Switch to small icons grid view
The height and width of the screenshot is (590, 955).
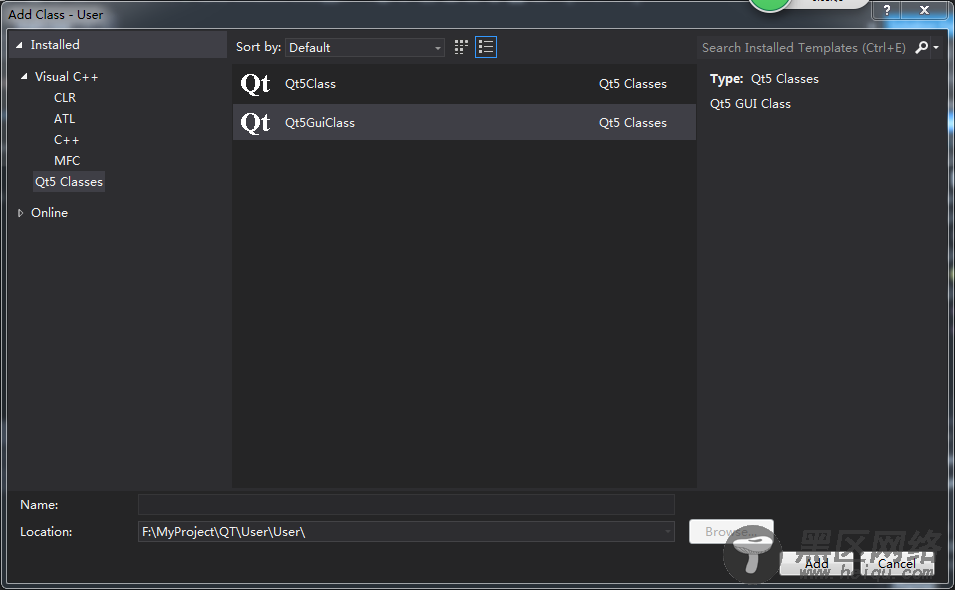461,47
